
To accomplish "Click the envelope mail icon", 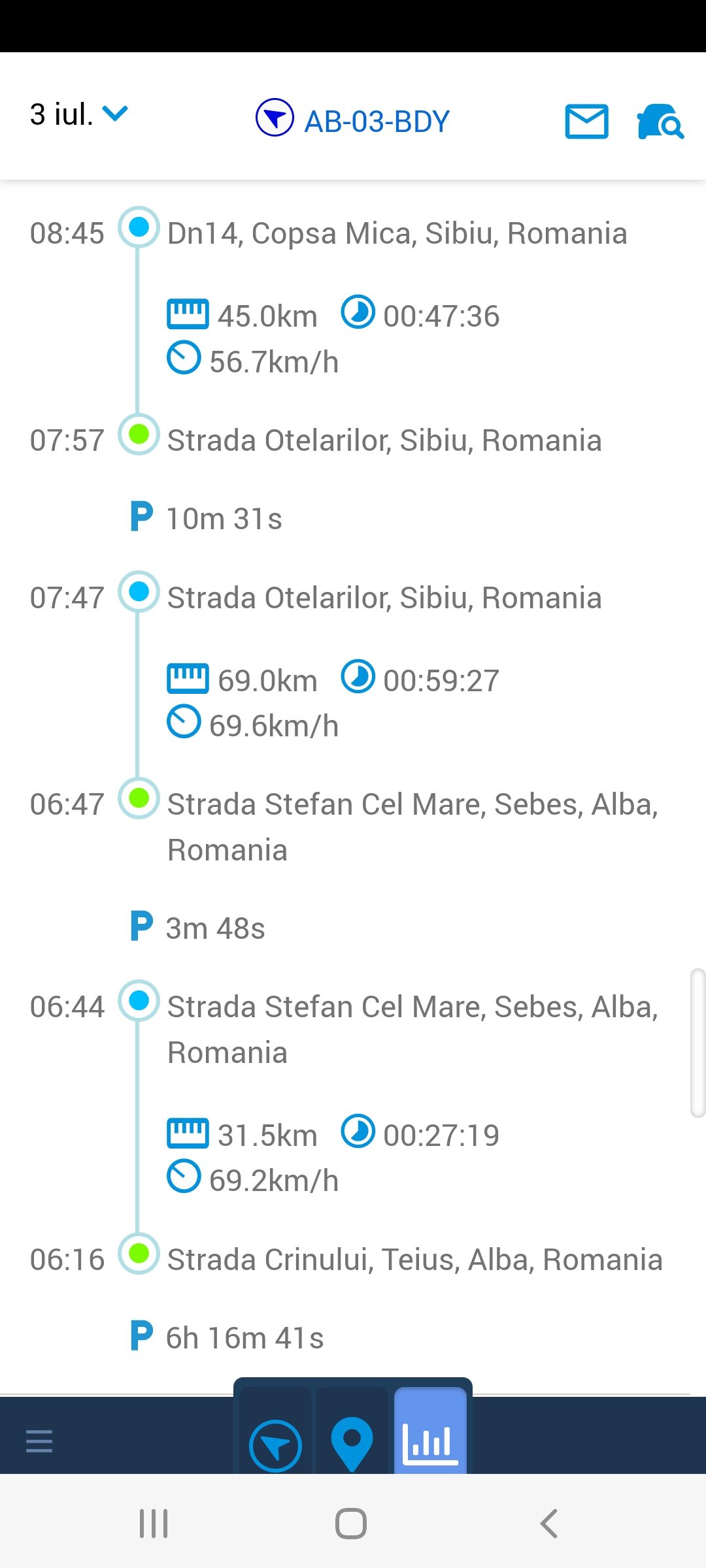I will click(x=586, y=122).
